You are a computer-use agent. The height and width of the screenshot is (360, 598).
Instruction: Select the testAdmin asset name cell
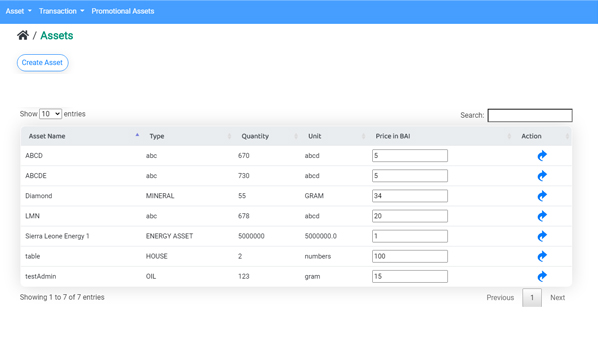point(40,276)
